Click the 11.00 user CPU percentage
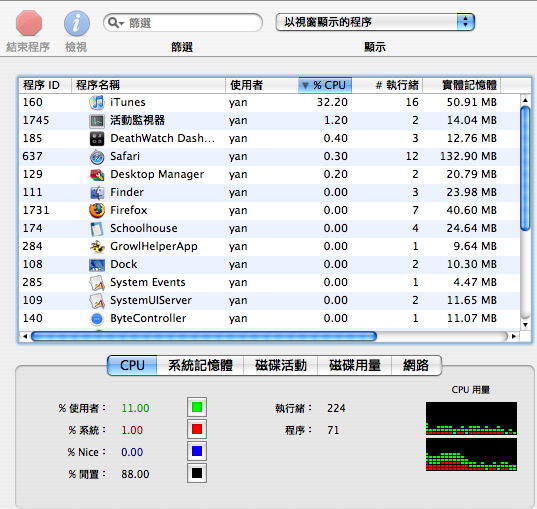The image size is (537, 509). coord(135,408)
